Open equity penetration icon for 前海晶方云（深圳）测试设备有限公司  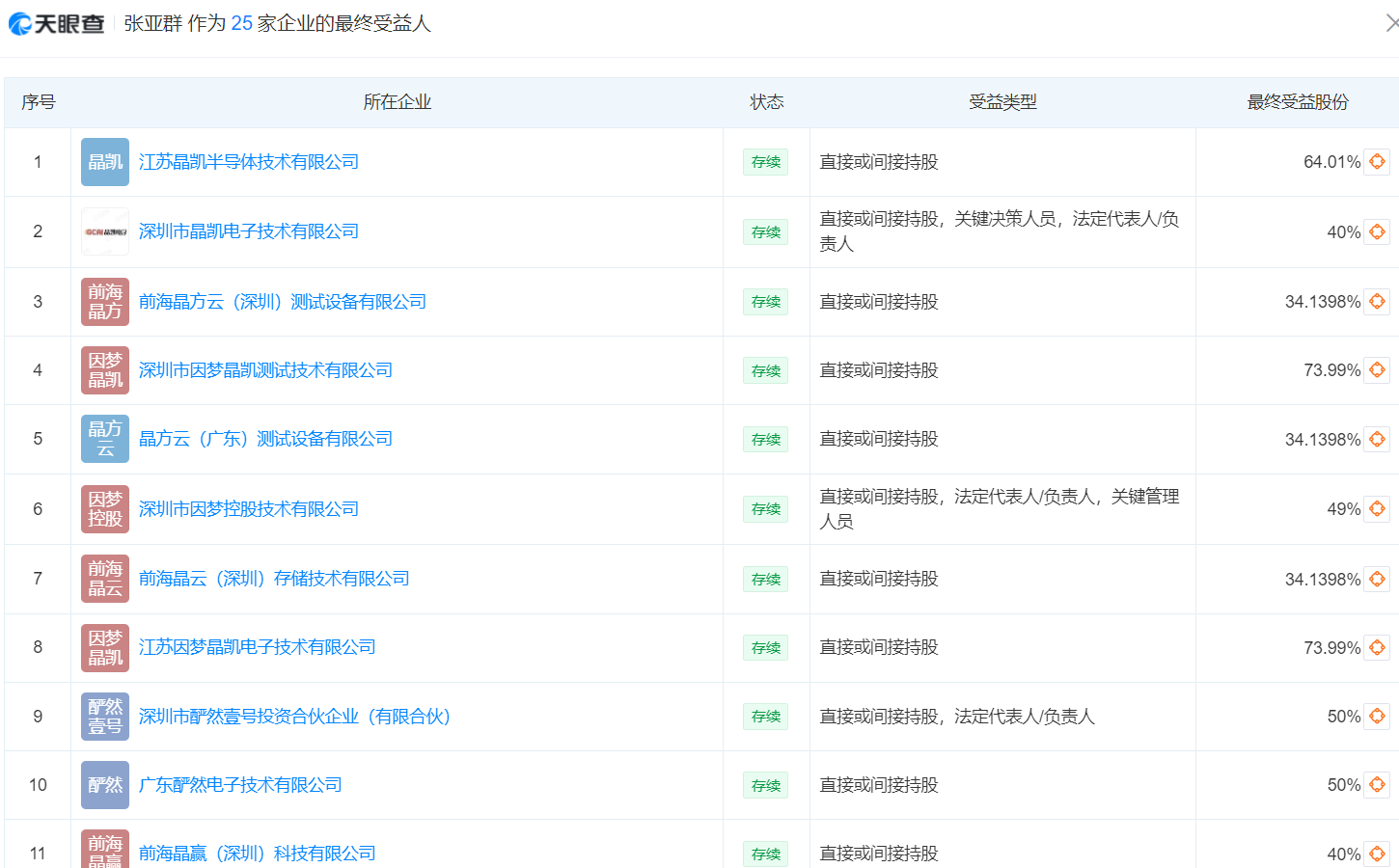pos(1377,301)
